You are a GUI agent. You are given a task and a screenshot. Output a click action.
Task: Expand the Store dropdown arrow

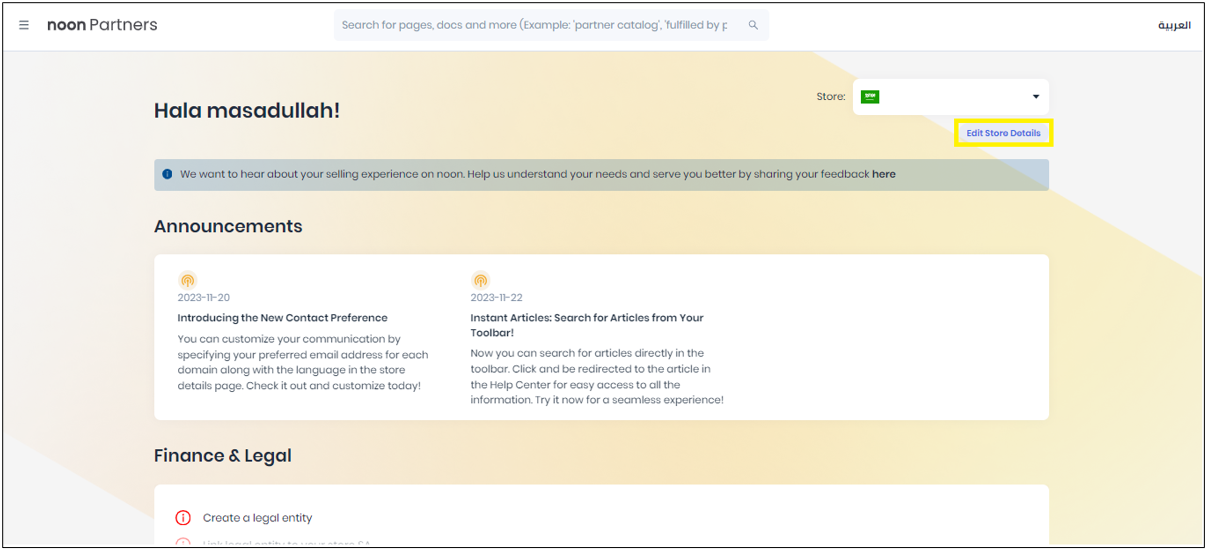tap(1036, 97)
